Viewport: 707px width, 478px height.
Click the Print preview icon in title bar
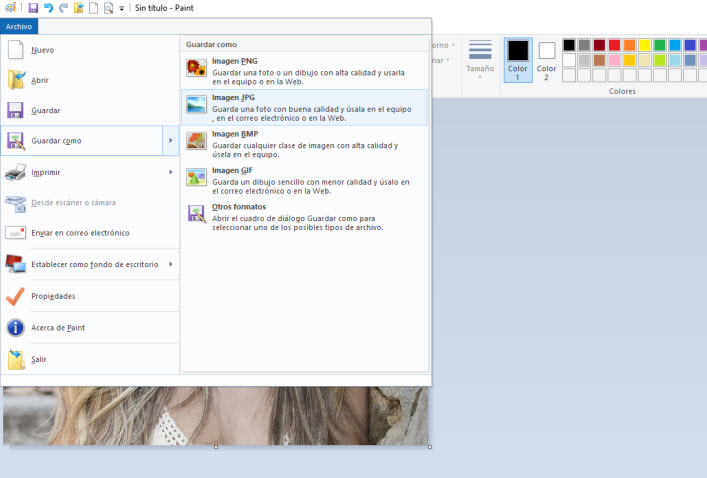pos(108,8)
